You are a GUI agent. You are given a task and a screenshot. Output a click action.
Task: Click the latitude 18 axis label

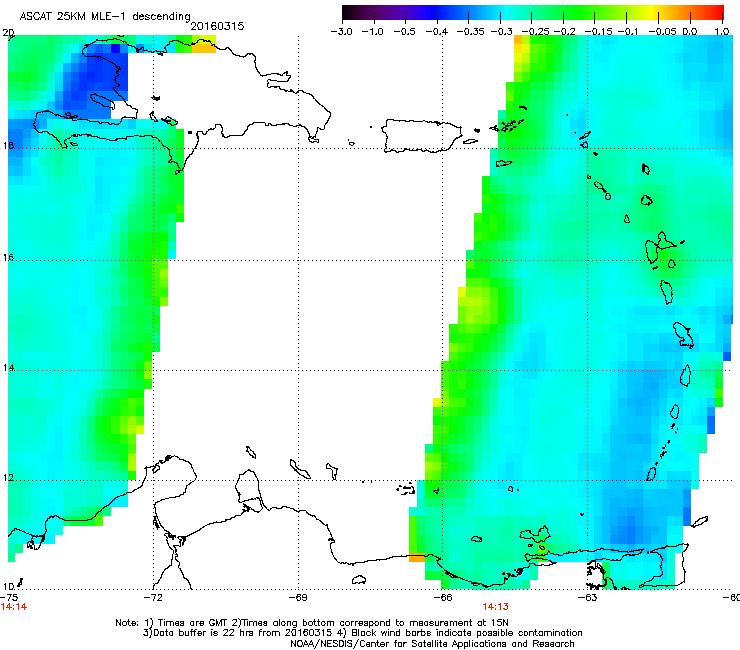click(x=8, y=145)
